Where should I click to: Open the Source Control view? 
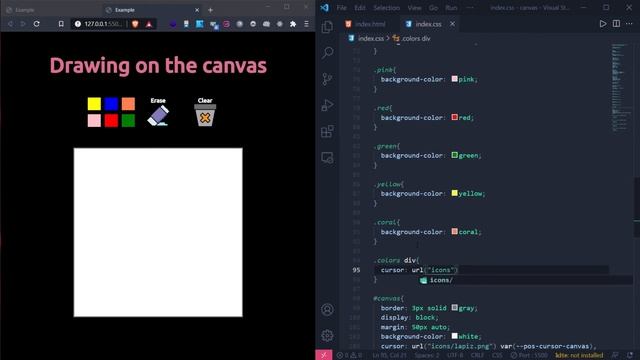(x=327, y=79)
